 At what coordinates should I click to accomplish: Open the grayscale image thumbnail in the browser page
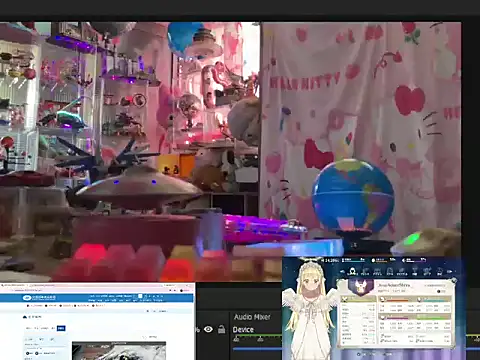point(119,351)
